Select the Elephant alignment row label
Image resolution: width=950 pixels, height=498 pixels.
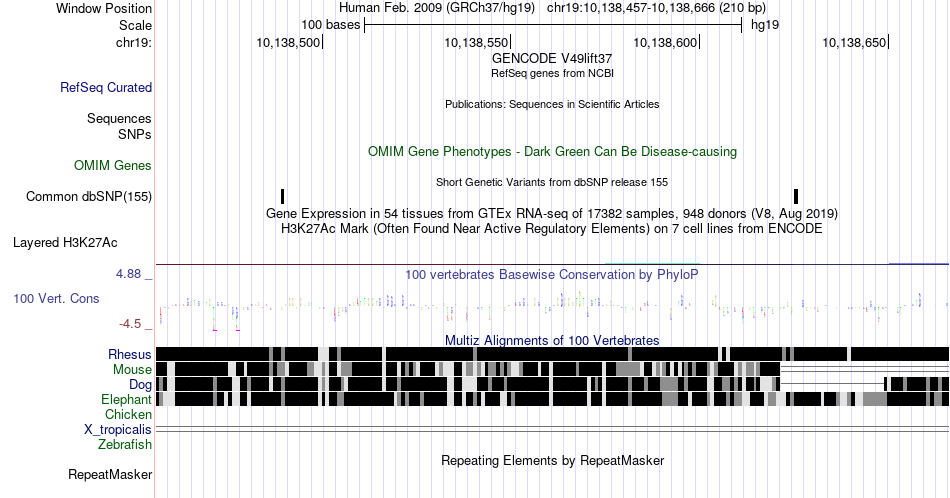click(126, 399)
